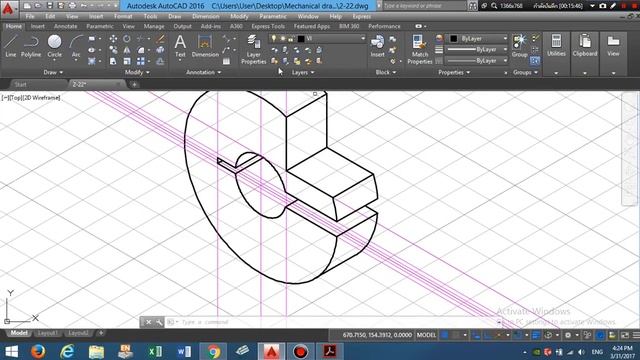Open the layer name dropdown list
Viewport: 640px width, 360px height.
317,38
